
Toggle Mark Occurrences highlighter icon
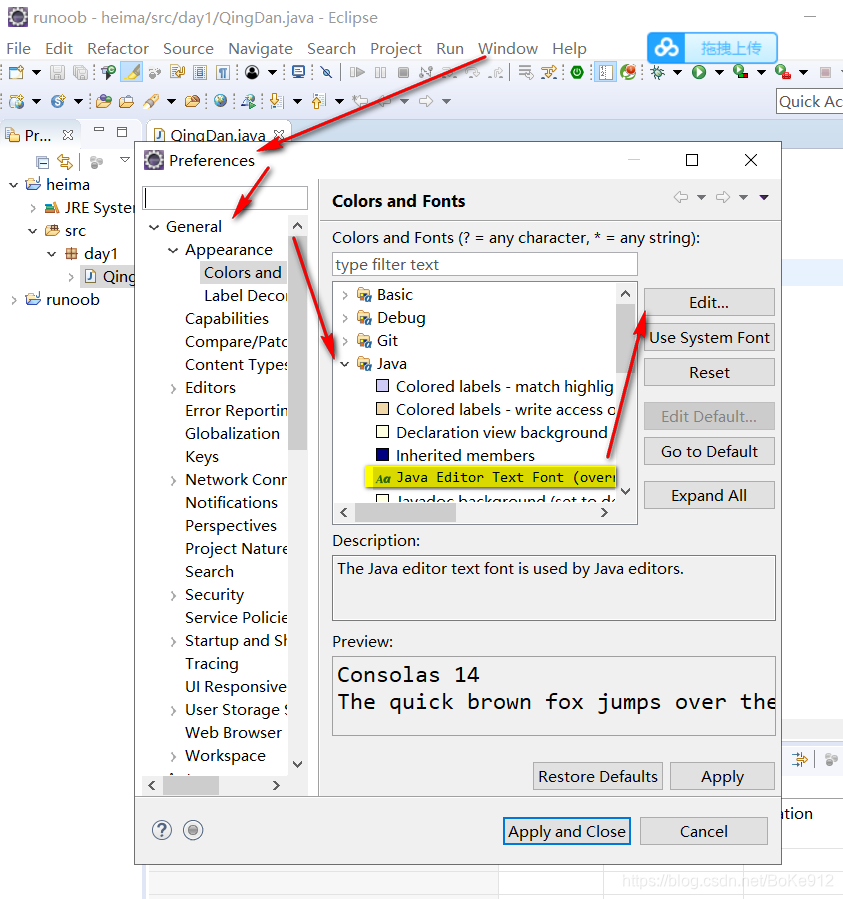(x=132, y=72)
